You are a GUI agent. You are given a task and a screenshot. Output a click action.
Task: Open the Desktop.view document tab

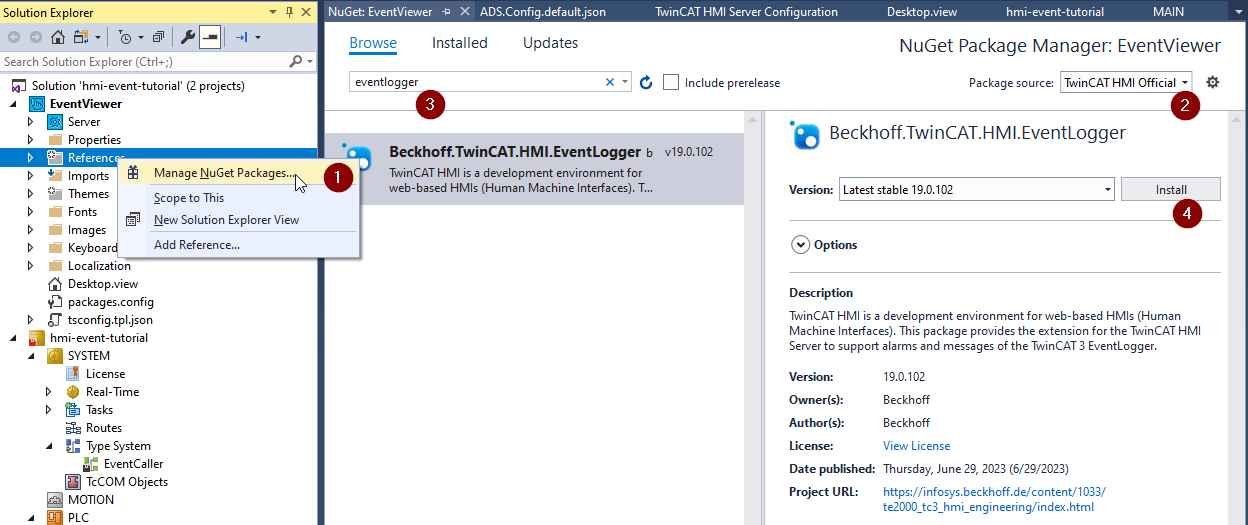pos(921,12)
